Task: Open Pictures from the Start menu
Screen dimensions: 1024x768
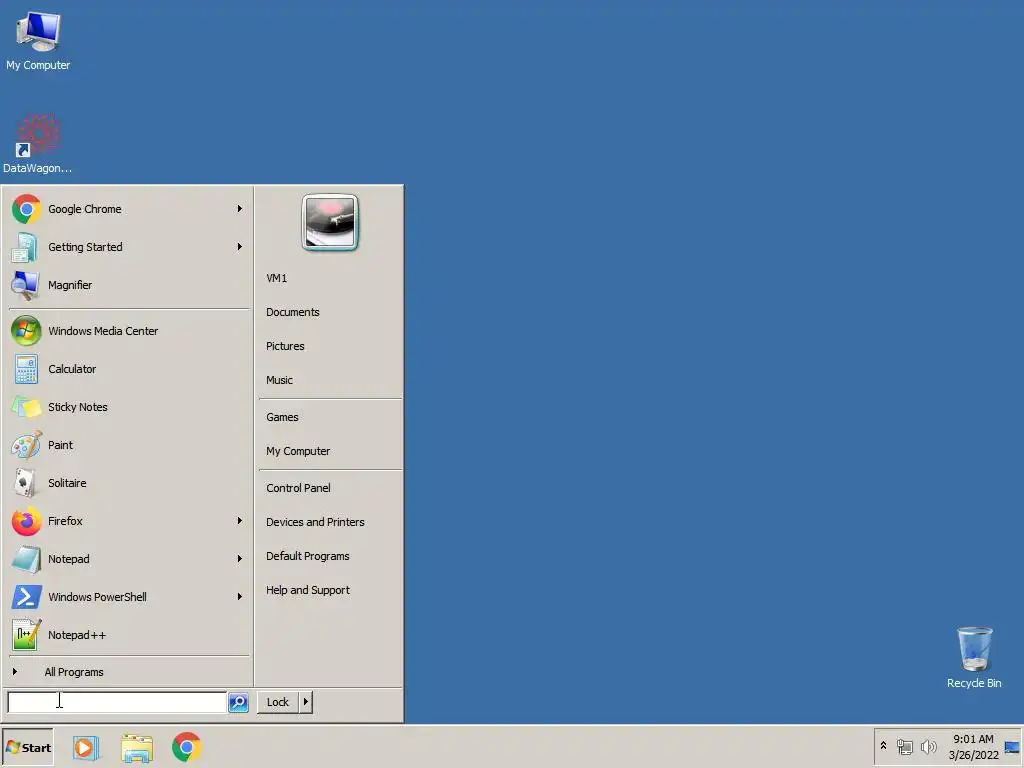Action: [285, 346]
